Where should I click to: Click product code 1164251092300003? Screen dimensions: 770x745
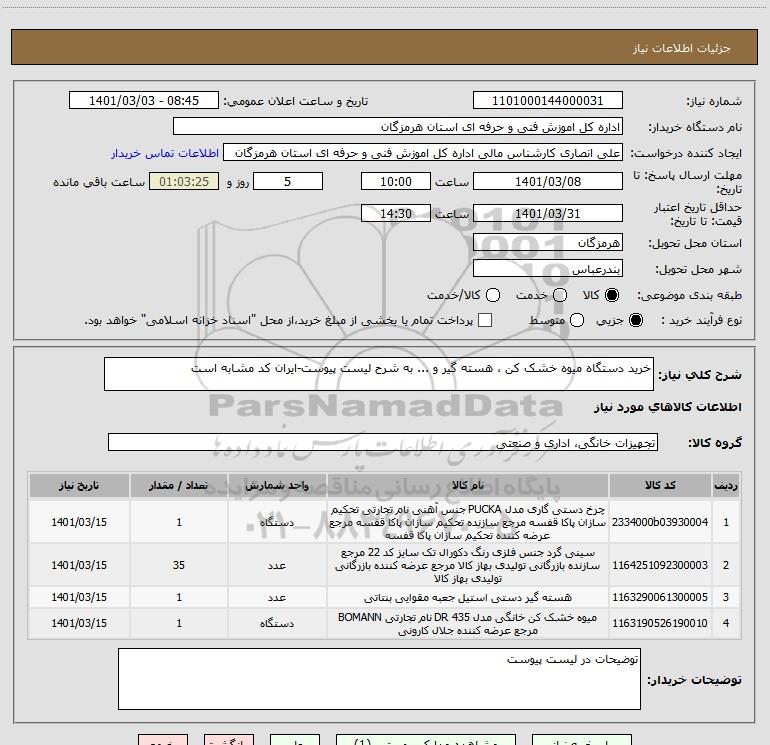[660, 565]
